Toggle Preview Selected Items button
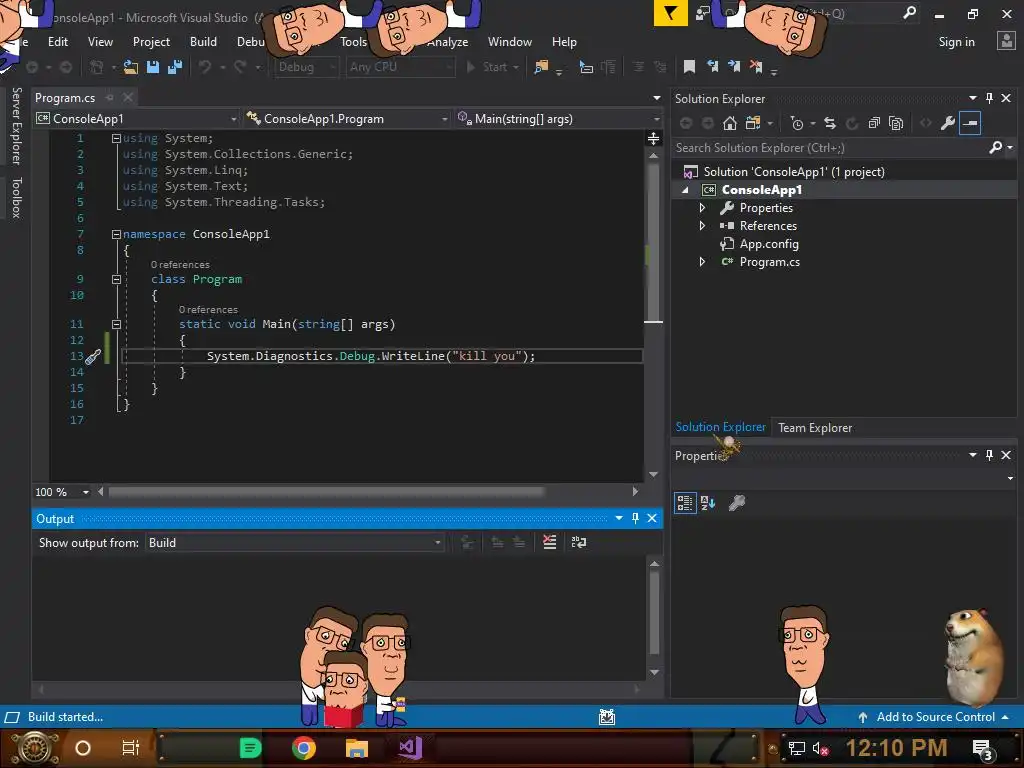This screenshot has height=768, width=1024. click(x=970, y=123)
